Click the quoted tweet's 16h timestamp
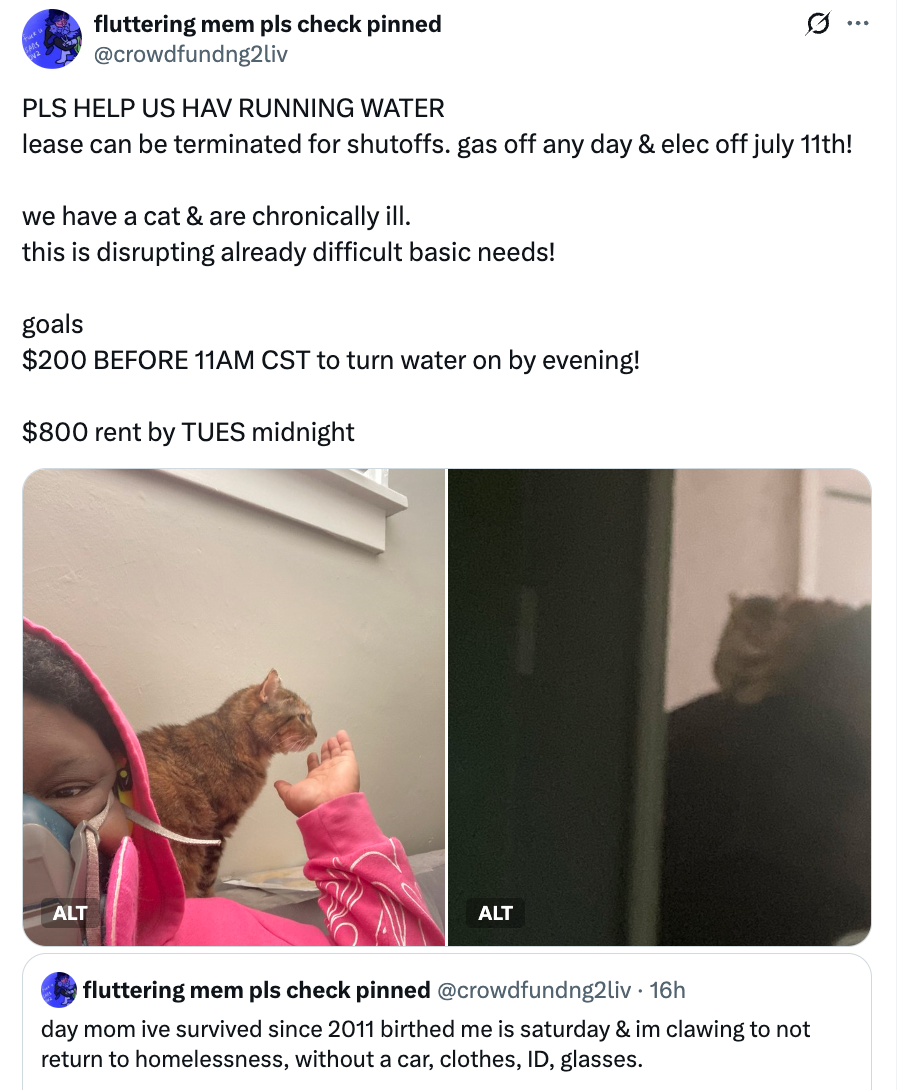 pyautogui.click(x=667, y=990)
